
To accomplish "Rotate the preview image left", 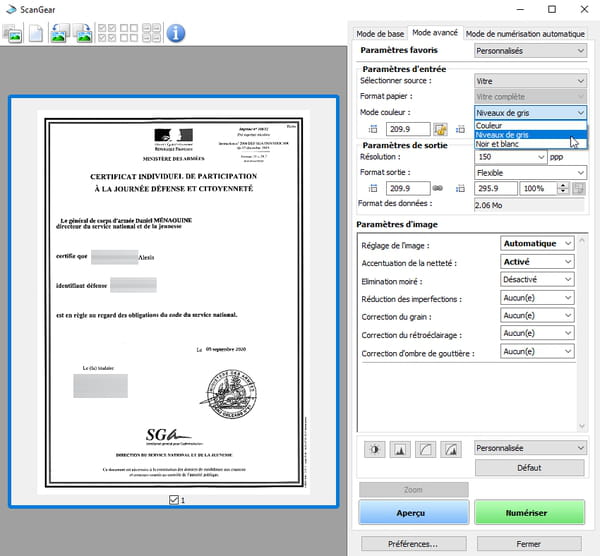I will tap(60, 33).
